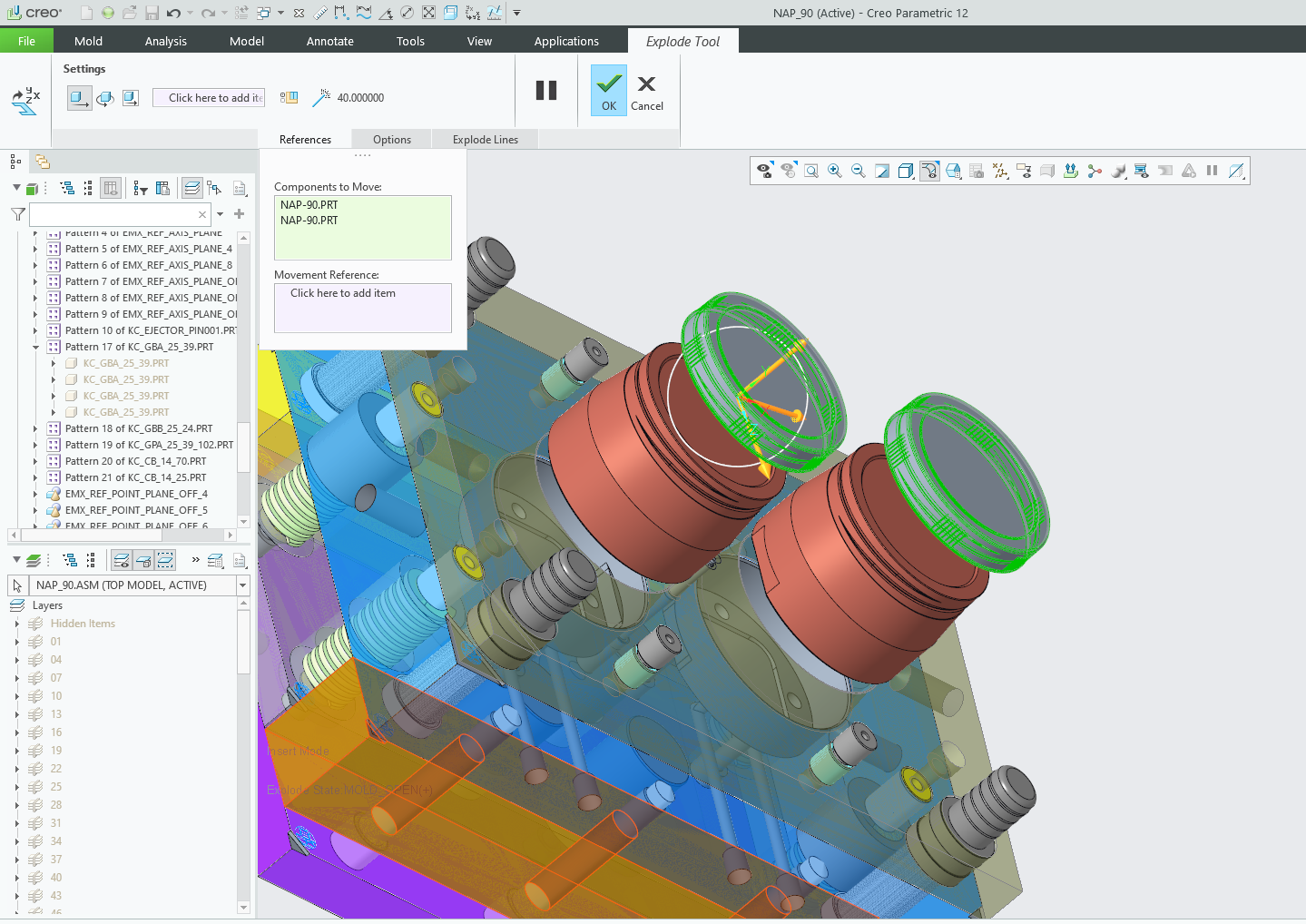Click the Refit zoom icon in graphics toolbar

tap(811, 171)
